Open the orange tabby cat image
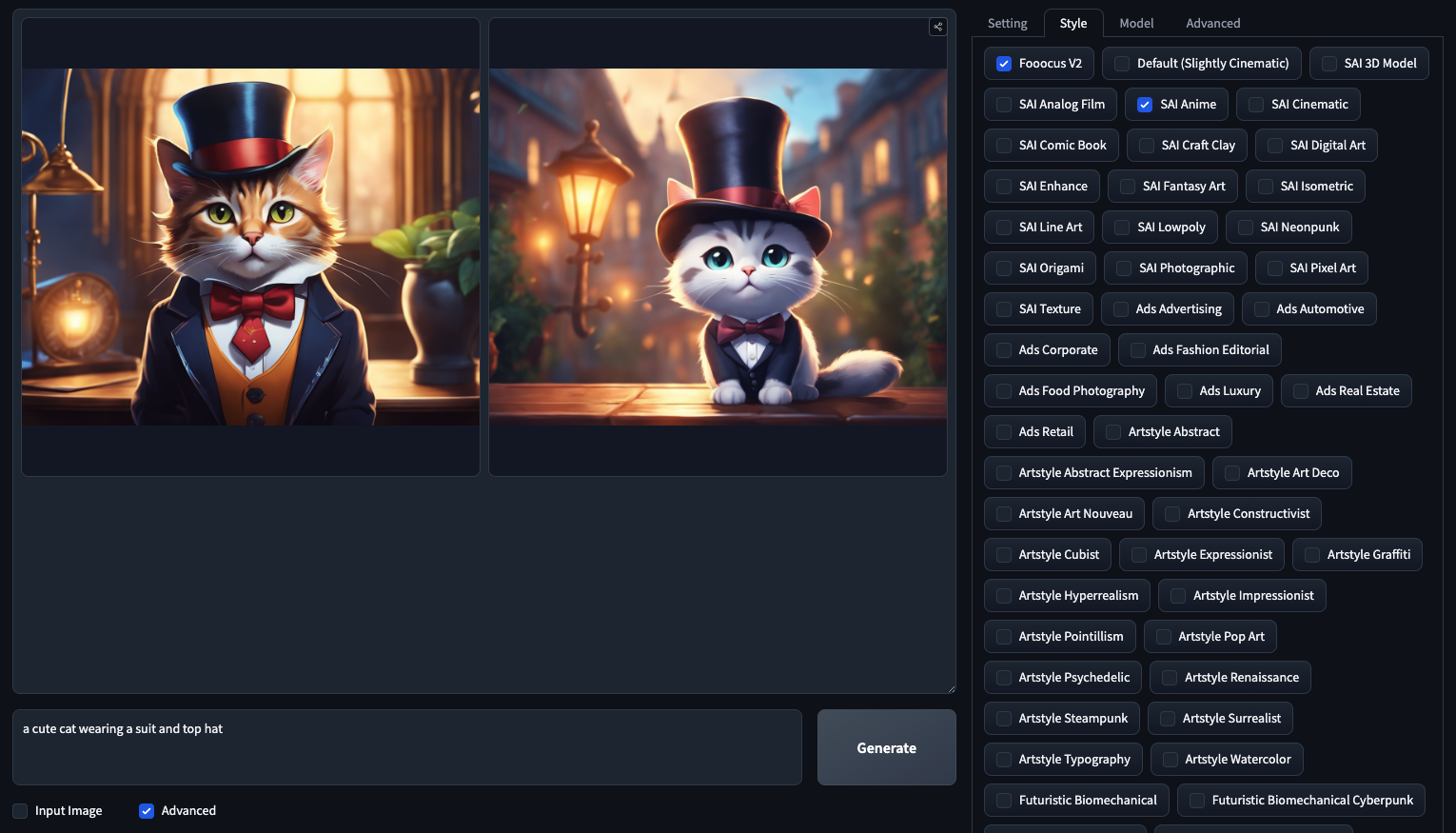The width and height of the screenshot is (1456, 833). click(x=250, y=247)
